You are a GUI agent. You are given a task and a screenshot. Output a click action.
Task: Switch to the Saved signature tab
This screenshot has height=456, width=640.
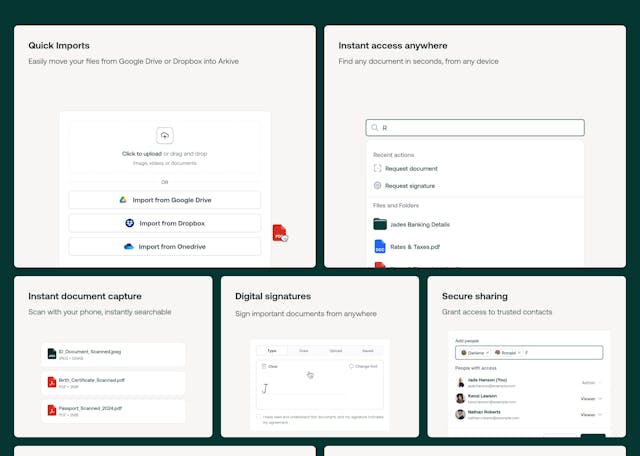coord(367,351)
